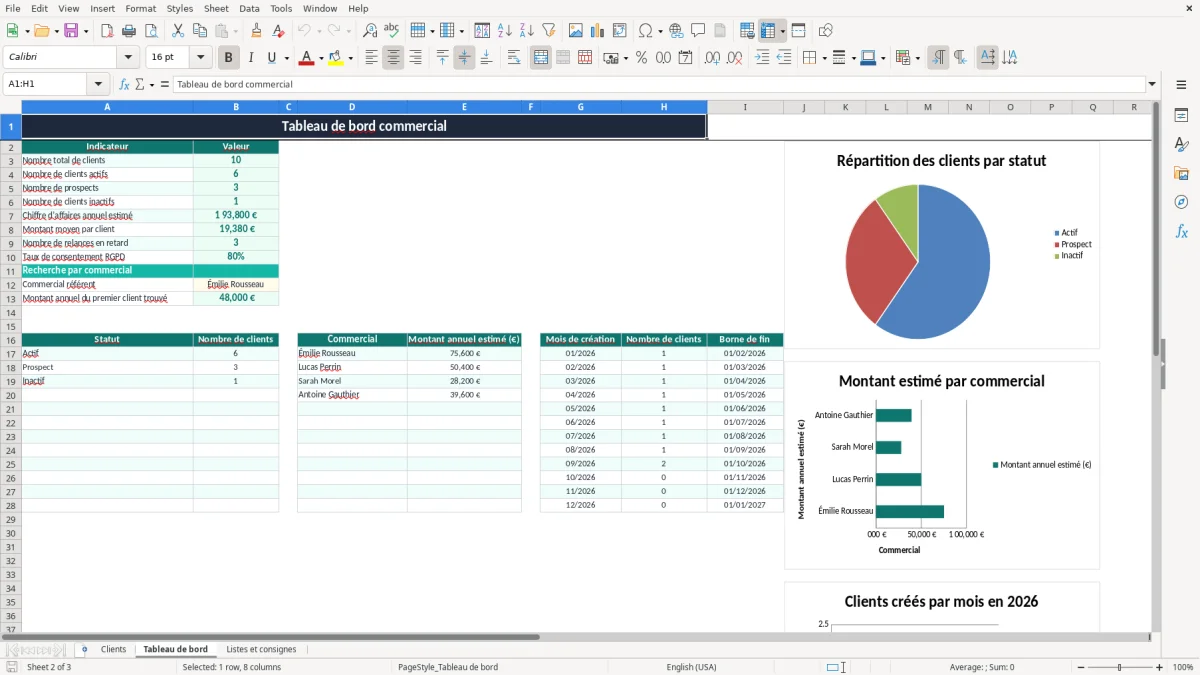
Task: Switch to Listes et consignes tab
Action: (262, 650)
